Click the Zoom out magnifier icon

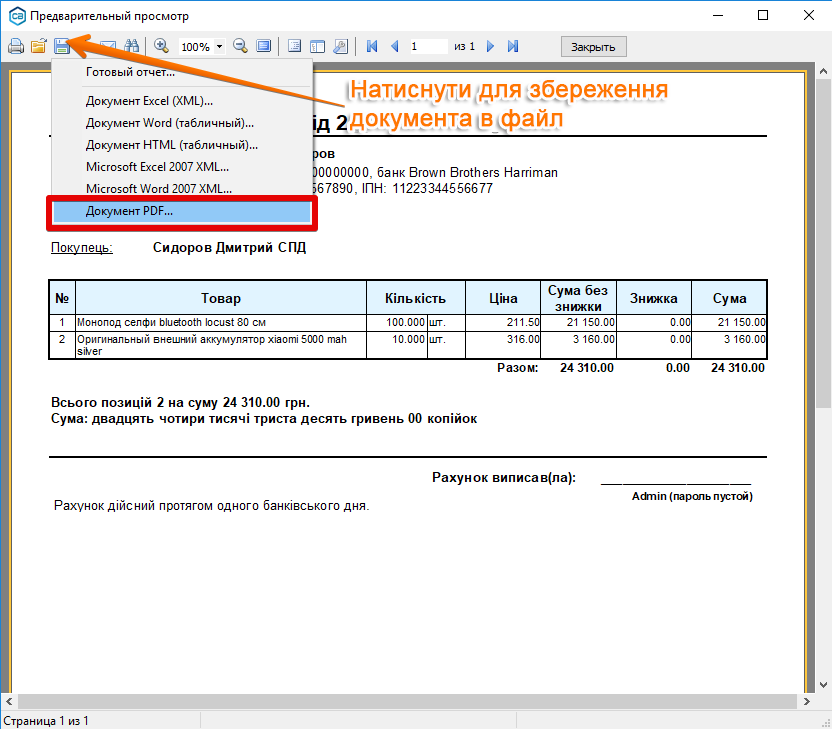tap(240, 46)
